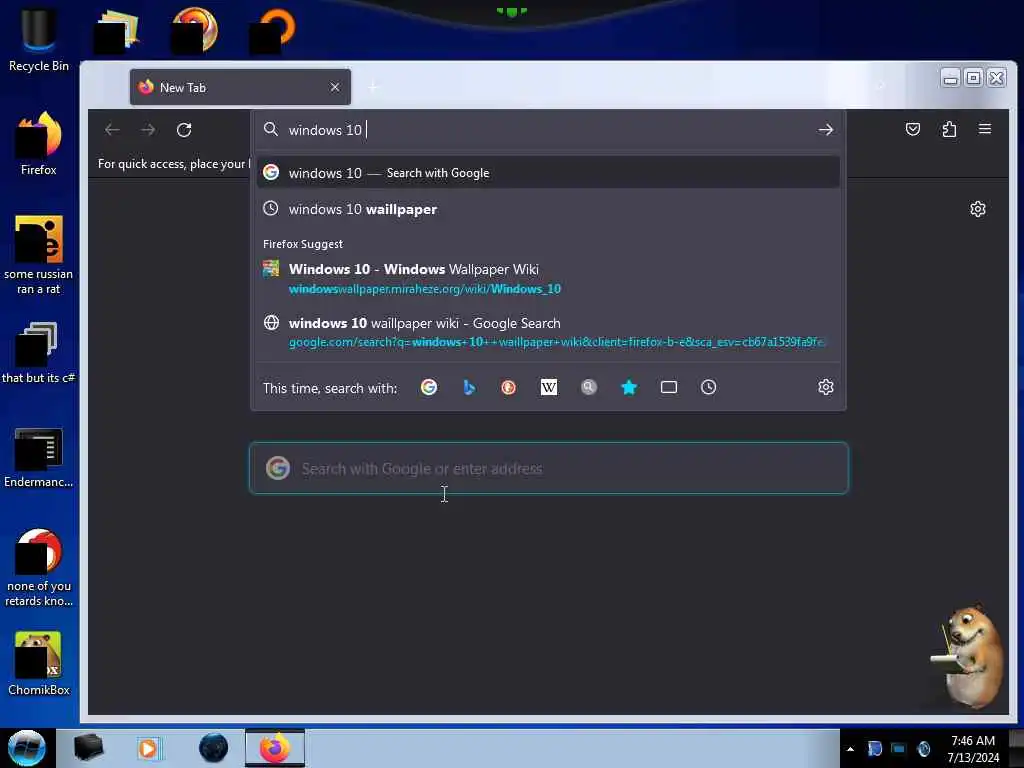Viewport: 1024px width, 768px height.
Task: Search this time with Wikipedia icon
Action: [549, 387]
